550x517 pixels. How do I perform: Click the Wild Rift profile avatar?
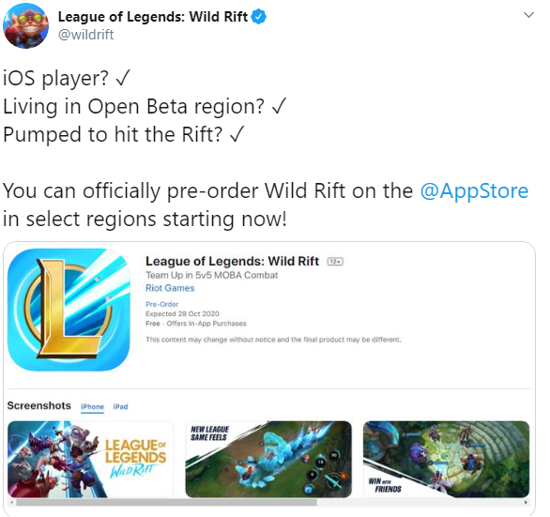[26, 26]
